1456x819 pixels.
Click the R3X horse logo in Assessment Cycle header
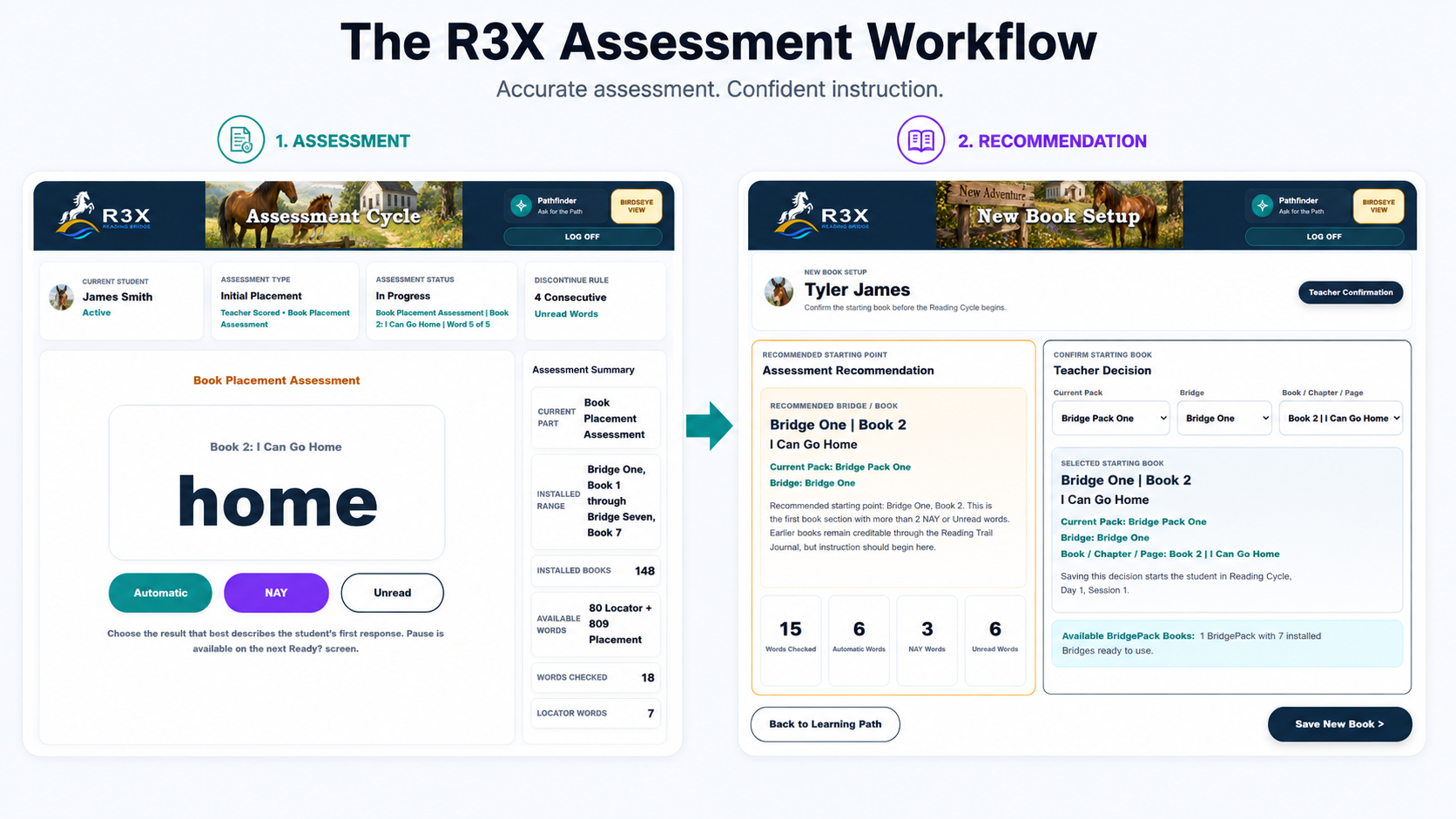(104, 214)
